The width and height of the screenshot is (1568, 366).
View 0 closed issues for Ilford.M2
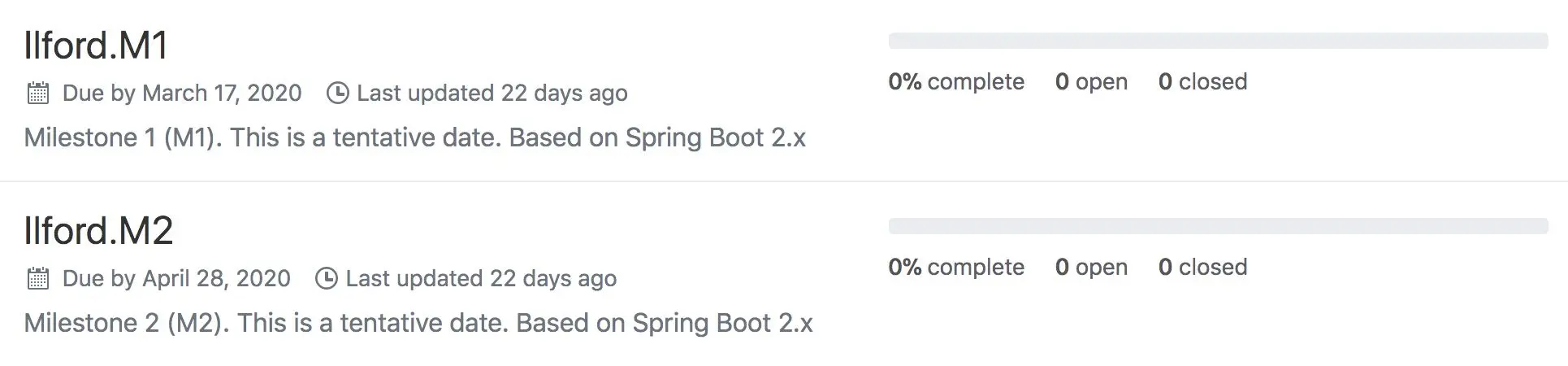pyautogui.click(x=1202, y=267)
